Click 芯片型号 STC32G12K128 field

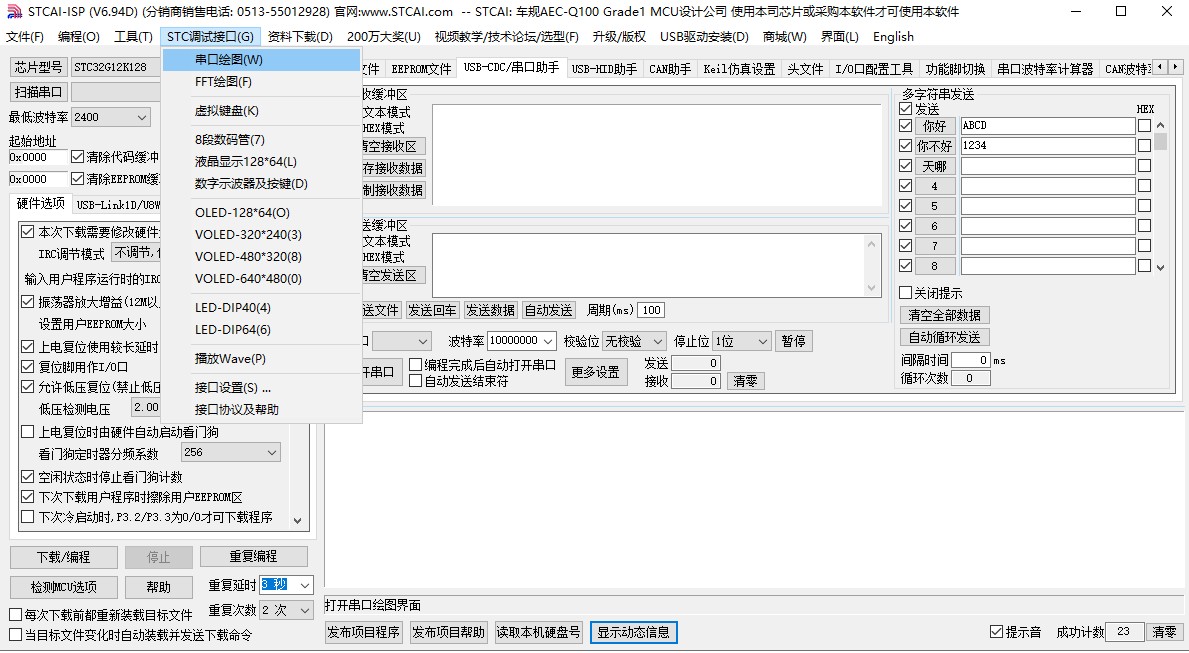coord(116,67)
